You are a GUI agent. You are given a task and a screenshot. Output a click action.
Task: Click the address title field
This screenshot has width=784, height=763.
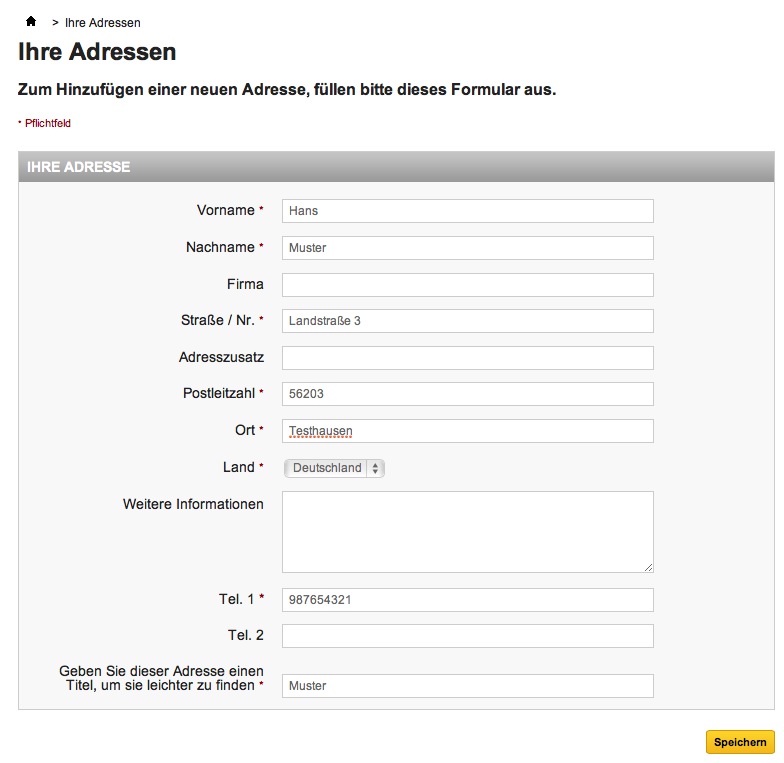point(467,686)
